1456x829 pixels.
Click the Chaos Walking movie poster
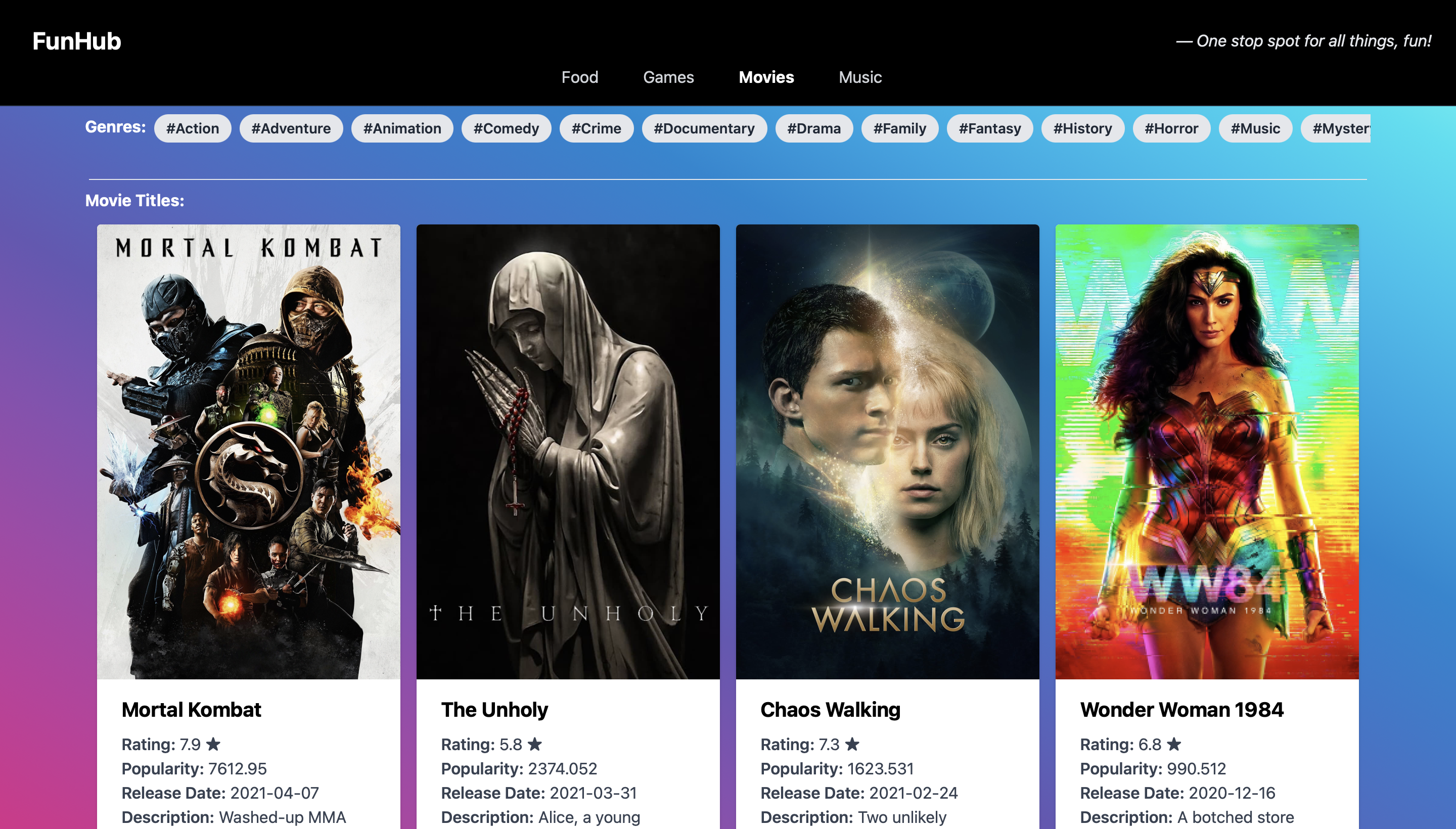[887, 451]
